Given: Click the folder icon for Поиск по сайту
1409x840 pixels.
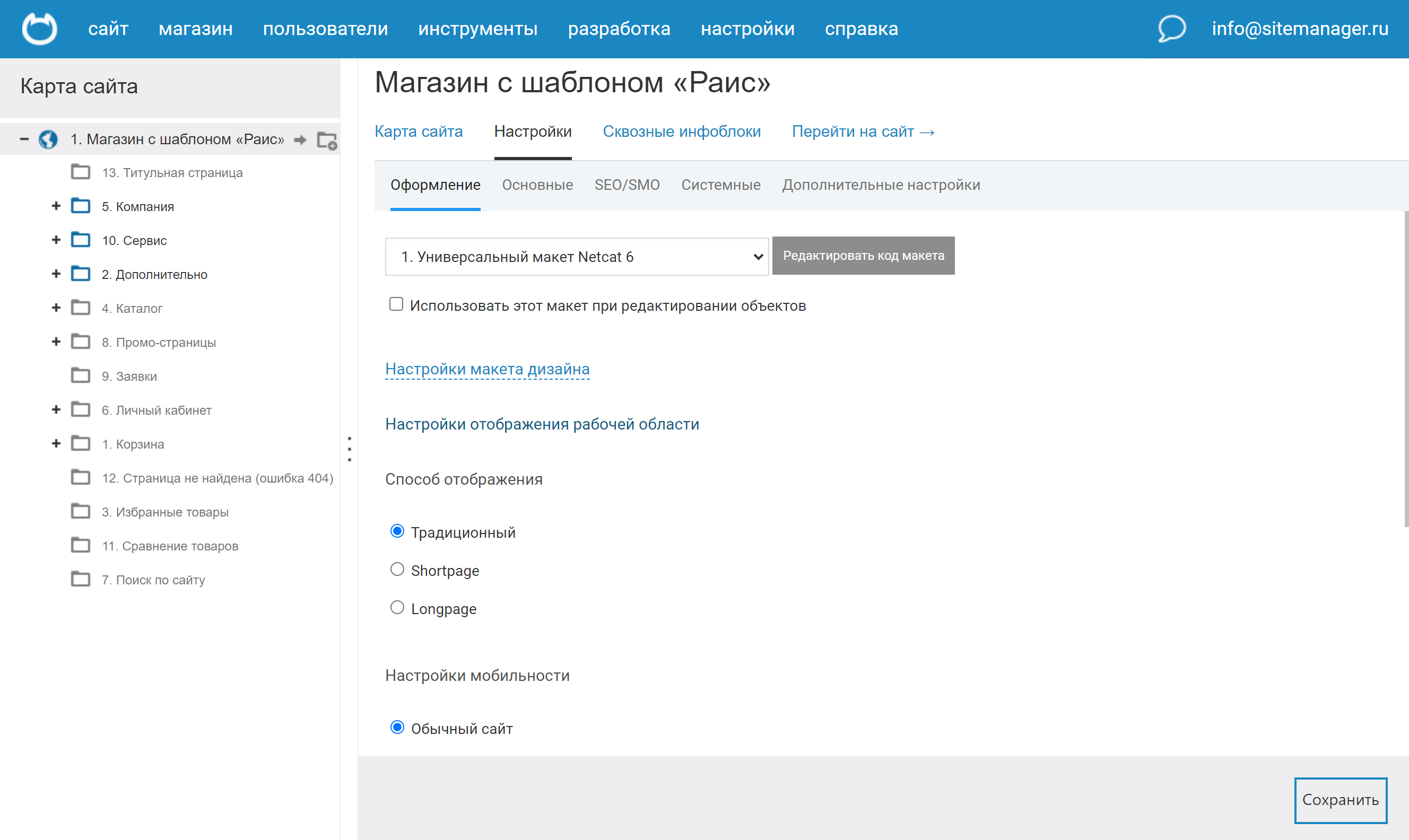Looking at the screenshot, I should [81, 579].
